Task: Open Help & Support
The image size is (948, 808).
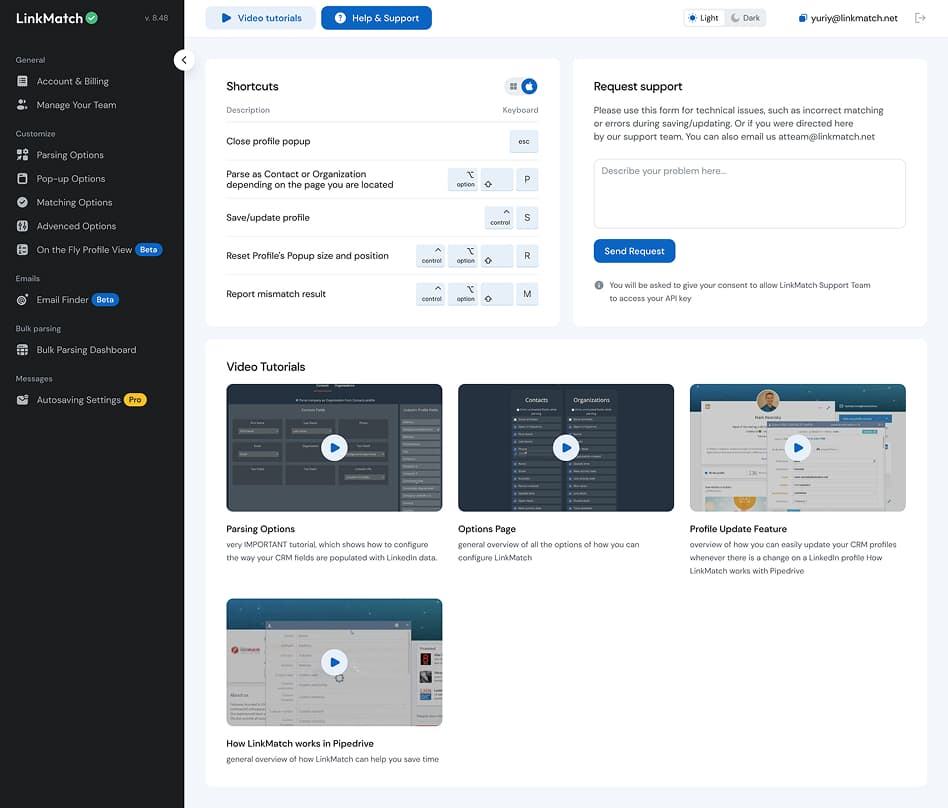Action: pos(376,17)
